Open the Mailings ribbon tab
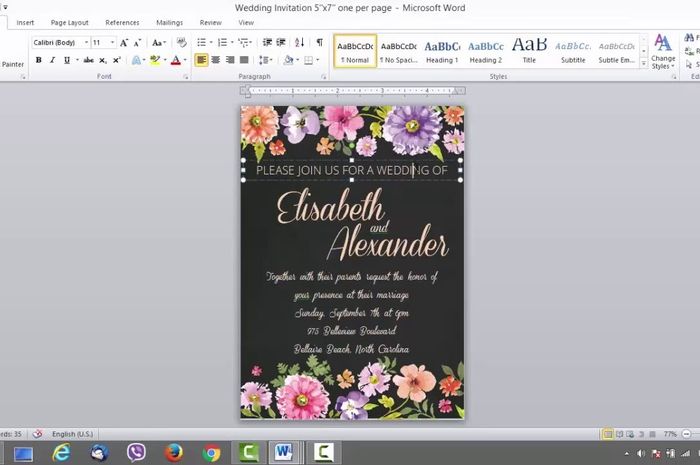This screenshot has height=465, width=700. click(x=169, y=22)
